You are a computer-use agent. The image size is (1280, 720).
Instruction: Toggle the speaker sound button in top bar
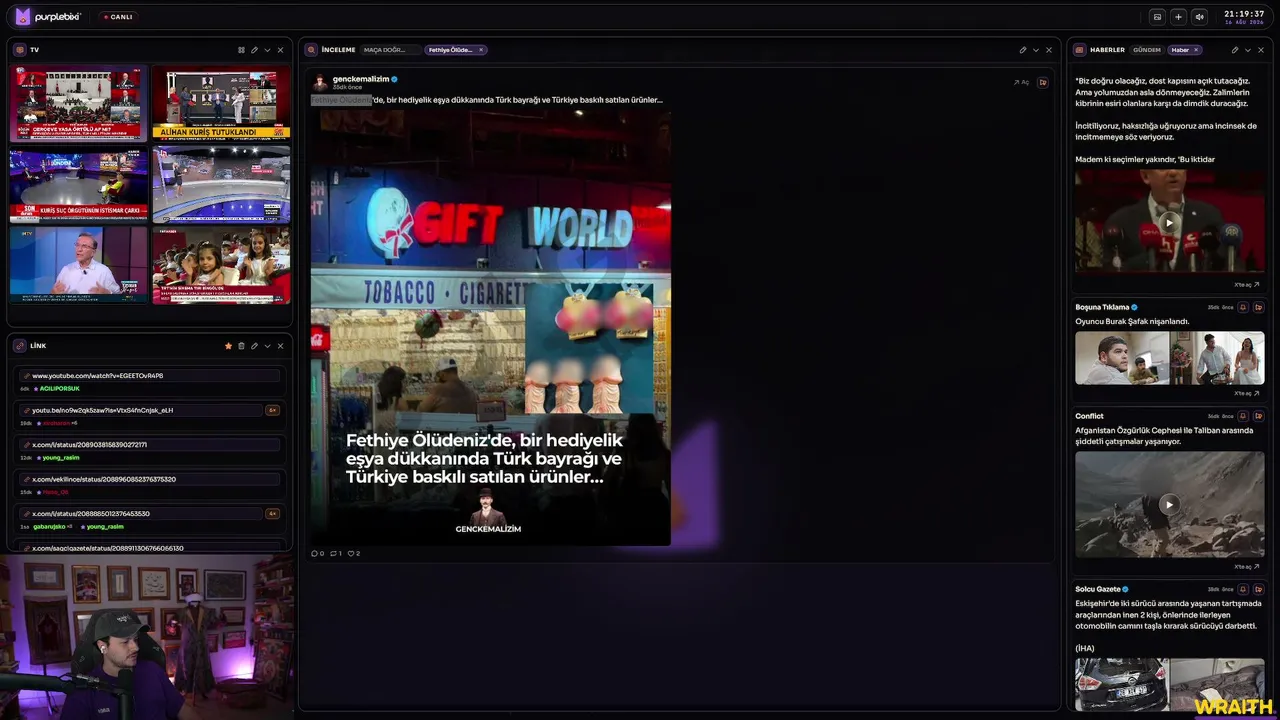(1199, 17)
